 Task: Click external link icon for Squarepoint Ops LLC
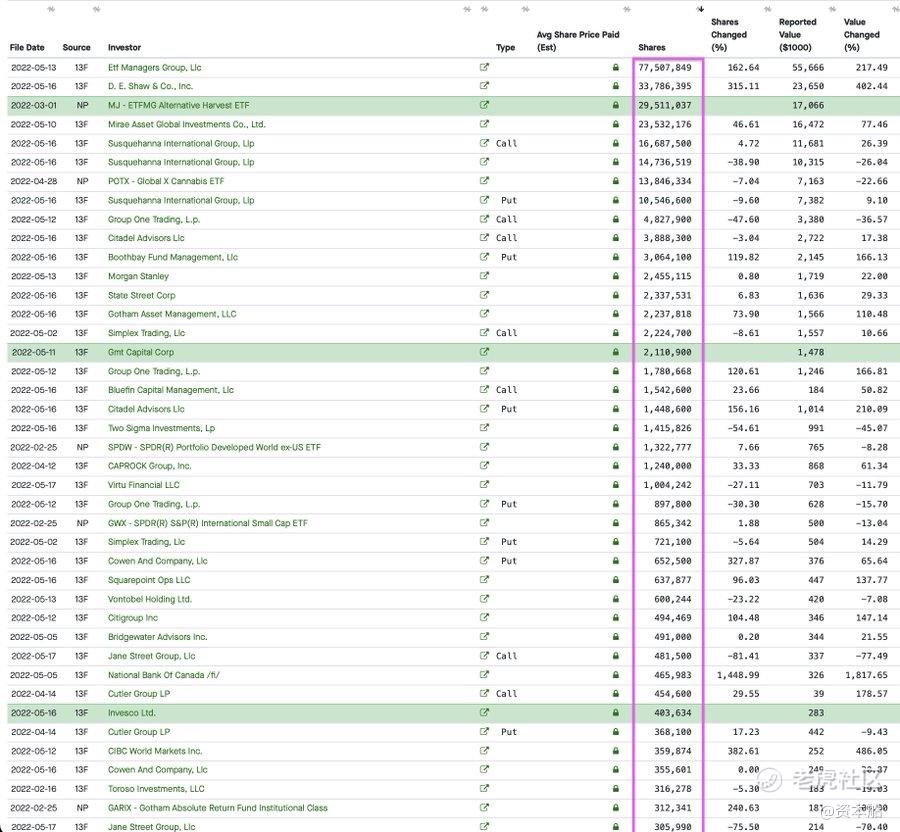click(x=484, y=580)
